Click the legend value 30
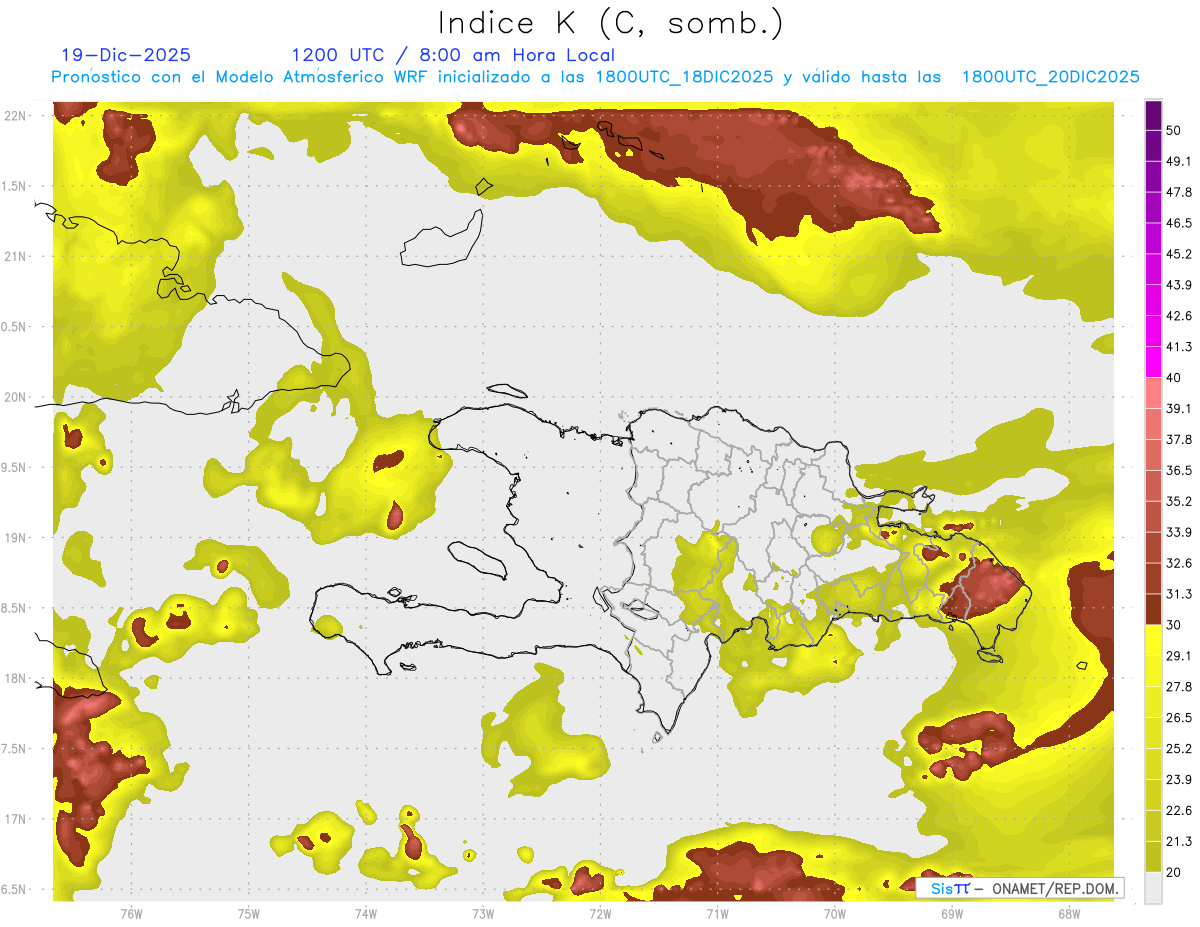This screenshot has width=1200, height=927. point(1174,626)
